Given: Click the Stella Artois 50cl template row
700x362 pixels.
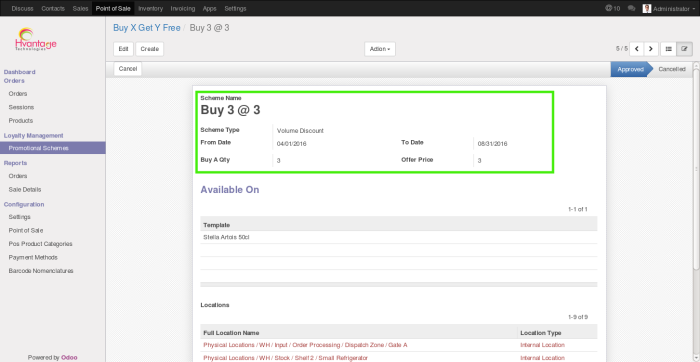Looking at the screenshot, I should [399, 237].
